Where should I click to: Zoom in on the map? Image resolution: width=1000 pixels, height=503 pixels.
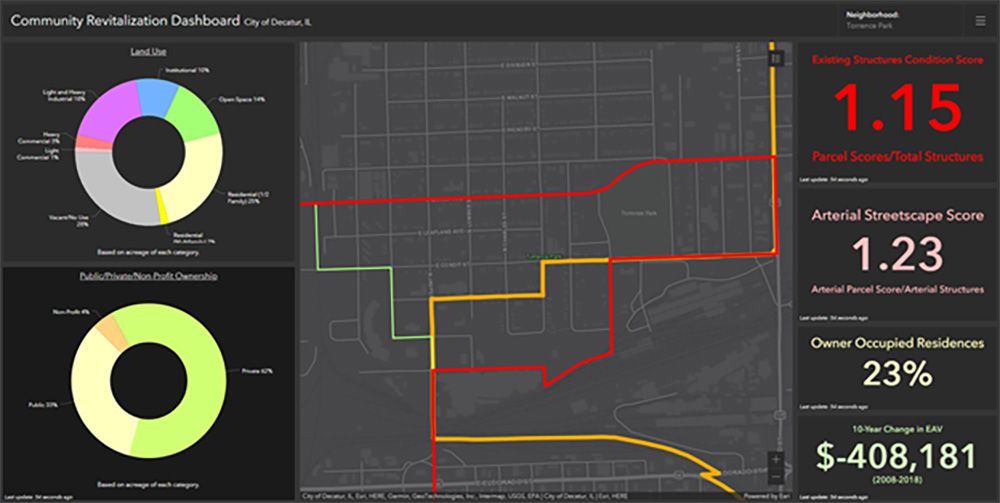[776, 459]
